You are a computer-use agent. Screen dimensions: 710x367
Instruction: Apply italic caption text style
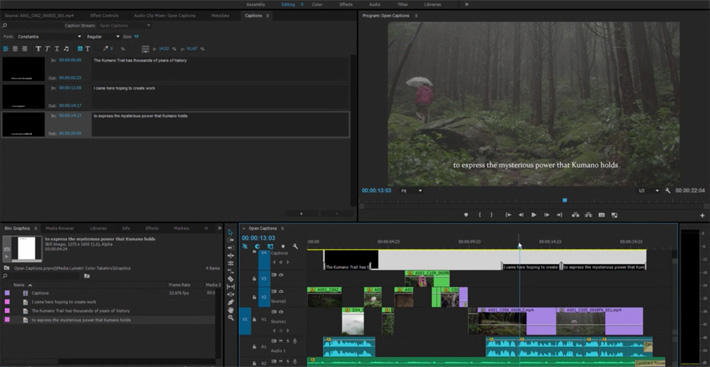coord(47,48)
